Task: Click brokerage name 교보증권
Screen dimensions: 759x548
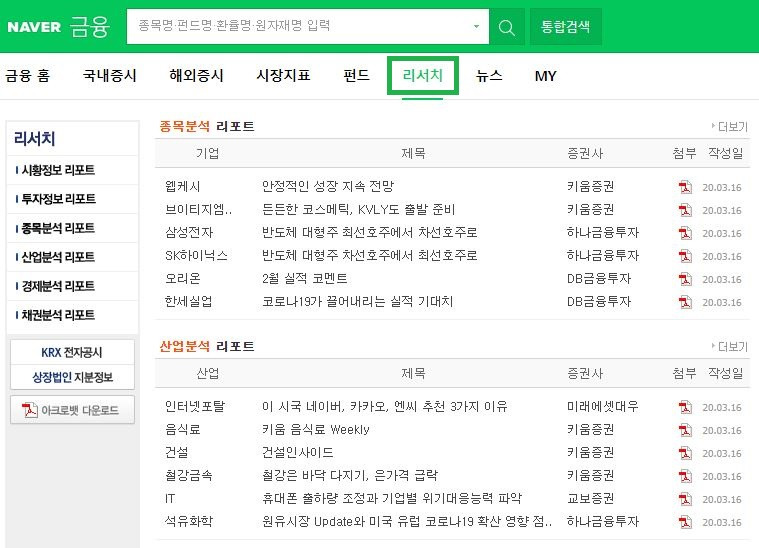Action: tap(590, 499)
